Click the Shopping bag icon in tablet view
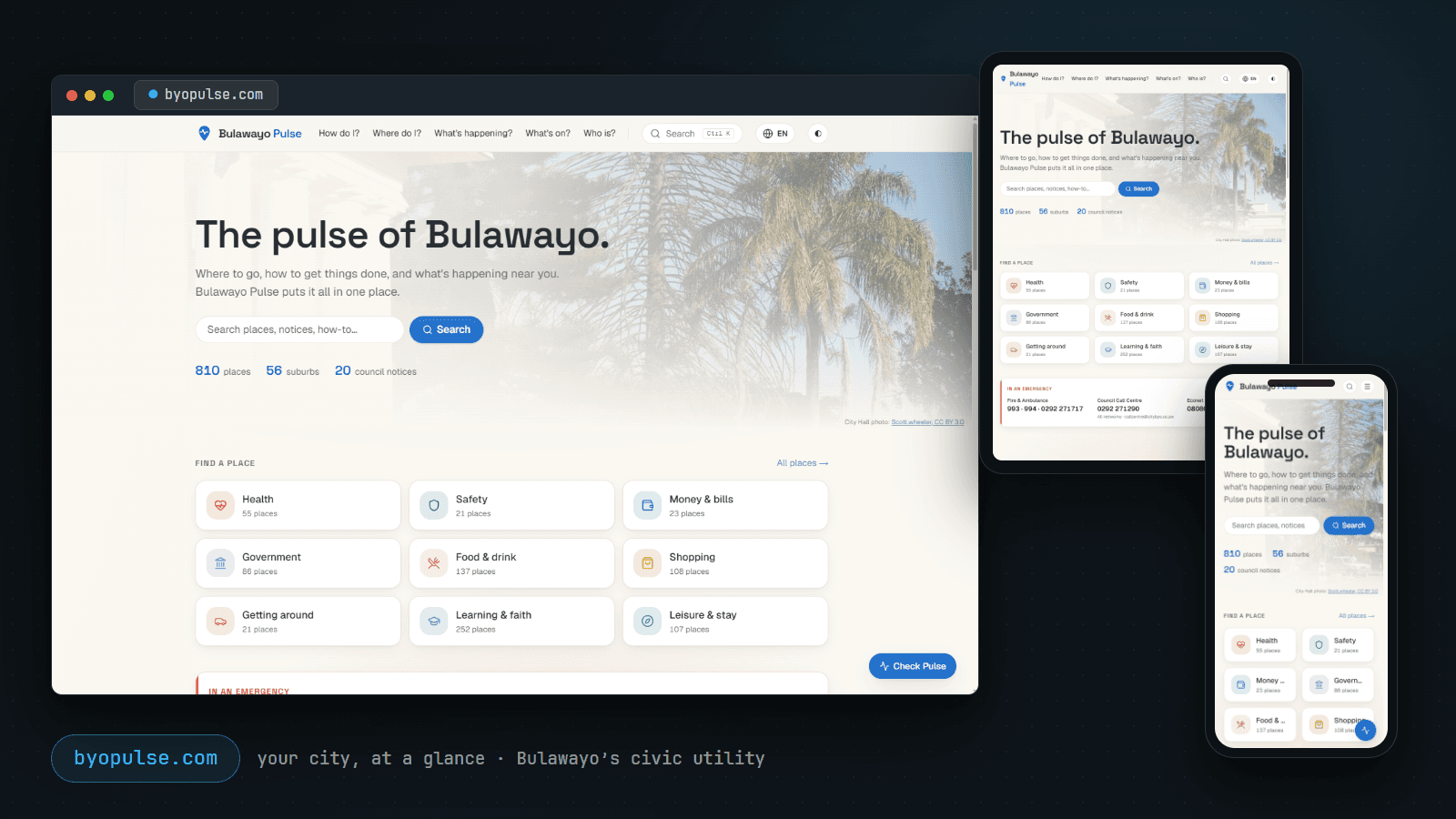This screenshot has height=819, width=1456. point(1202,318)
